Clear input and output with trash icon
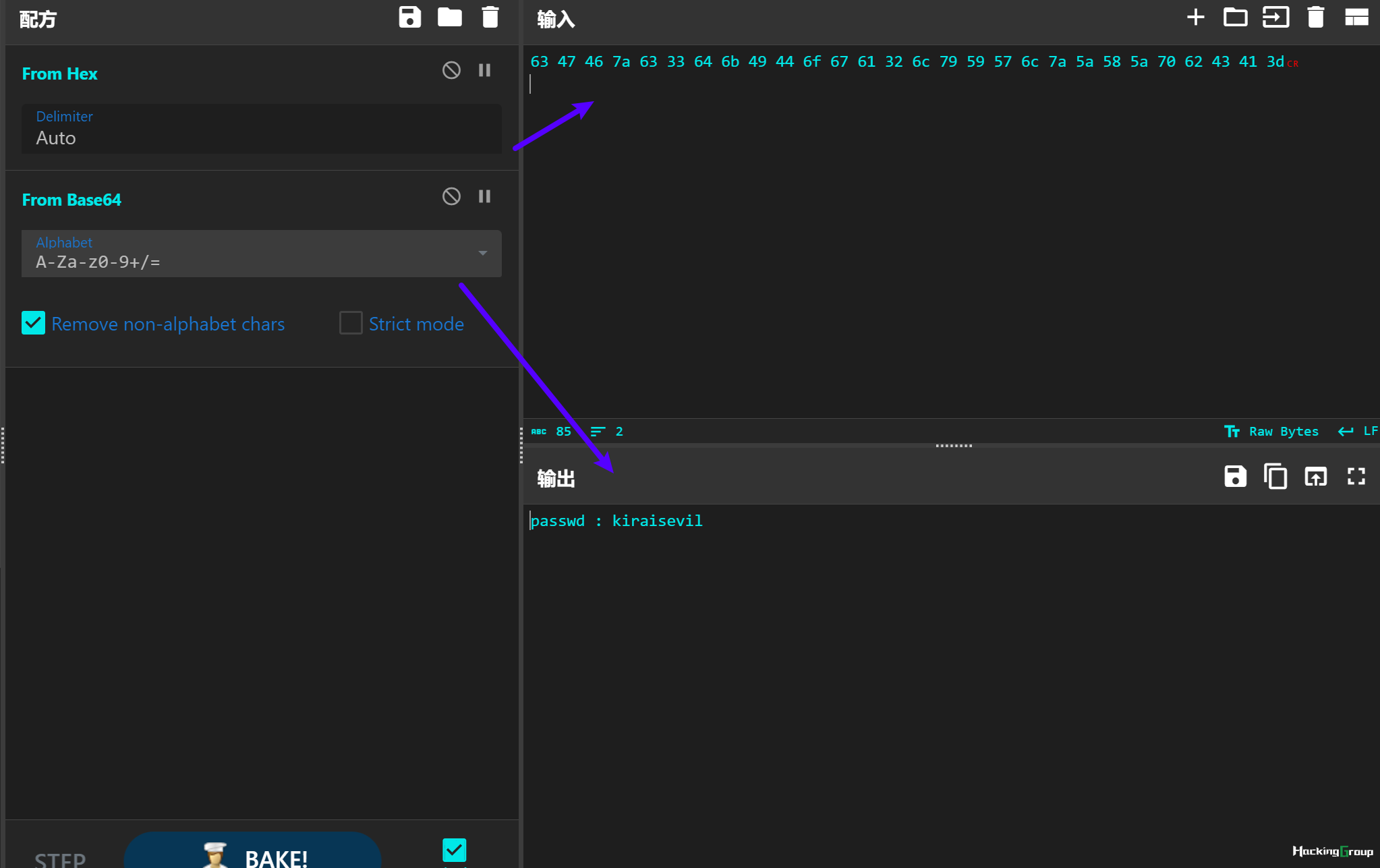Image resolution: width=1380 pixels, height=868 pixels. pyautogui.click(x=1316, y=18)
